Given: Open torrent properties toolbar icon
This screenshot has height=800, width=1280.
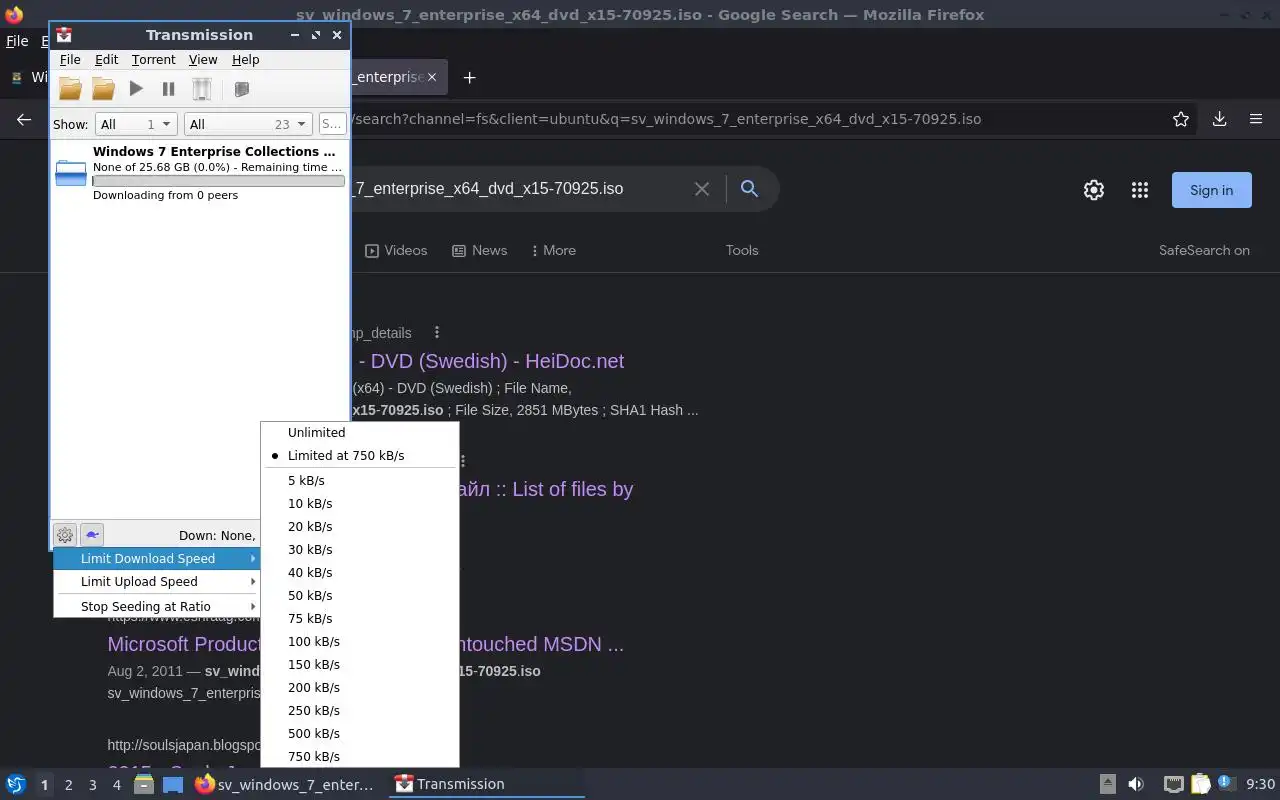Looking at the screenshot, I should [241, 89].
